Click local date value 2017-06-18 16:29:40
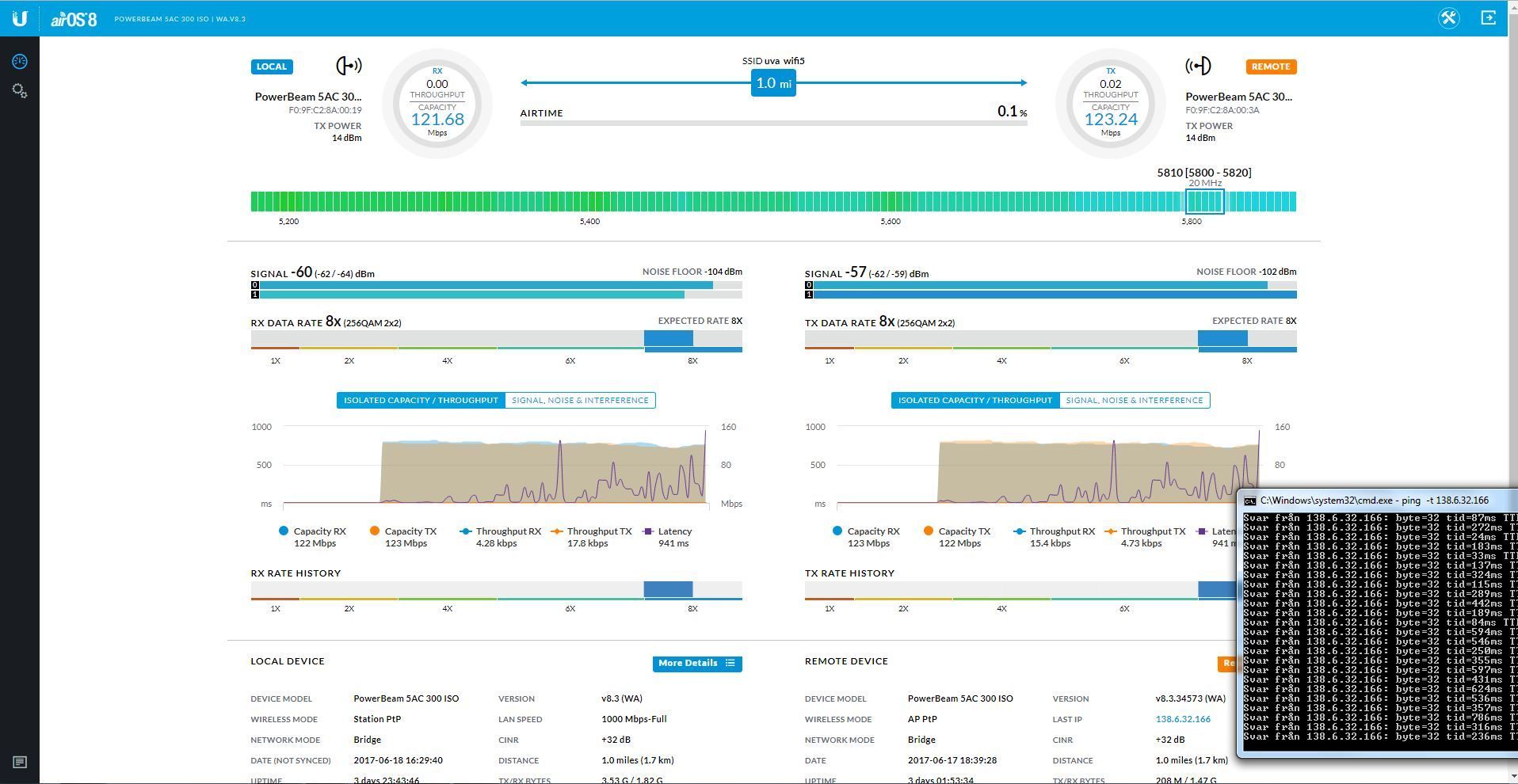The image size is (1518, 784). [398, 760]
